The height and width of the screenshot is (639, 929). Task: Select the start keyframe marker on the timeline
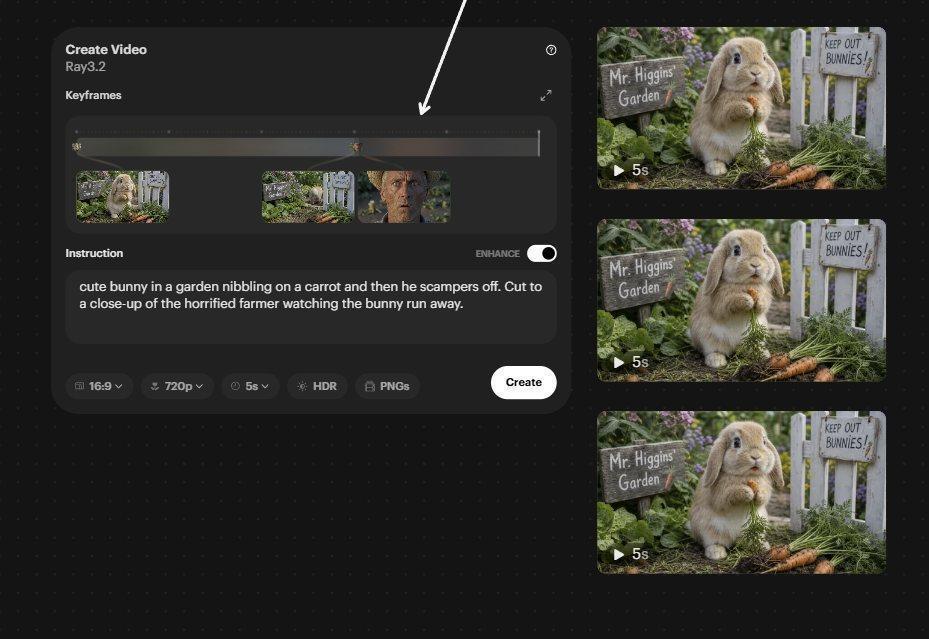click(76, 146)
